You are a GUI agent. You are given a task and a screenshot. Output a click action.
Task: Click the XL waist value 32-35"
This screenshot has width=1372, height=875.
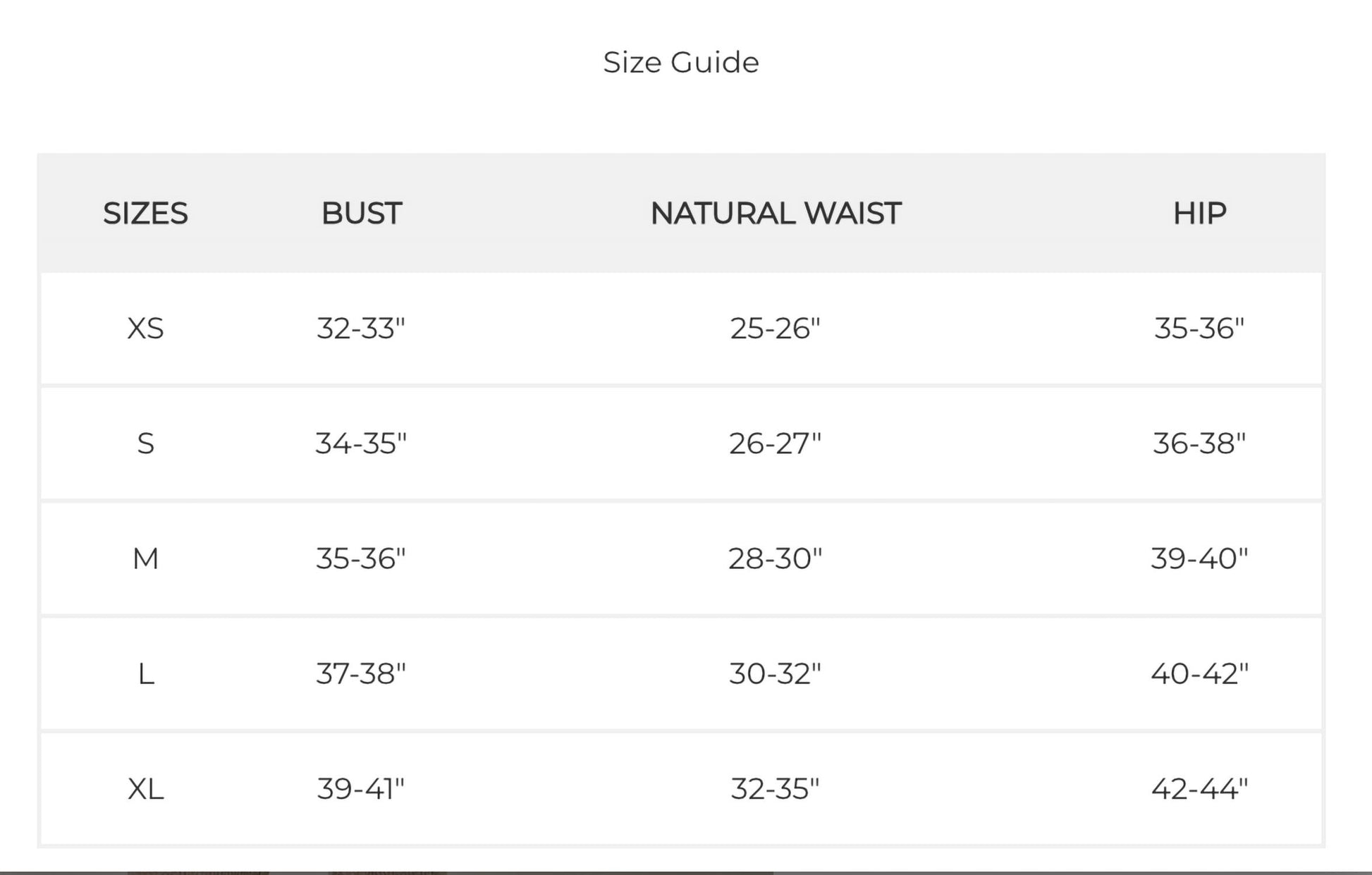point(775,789)
